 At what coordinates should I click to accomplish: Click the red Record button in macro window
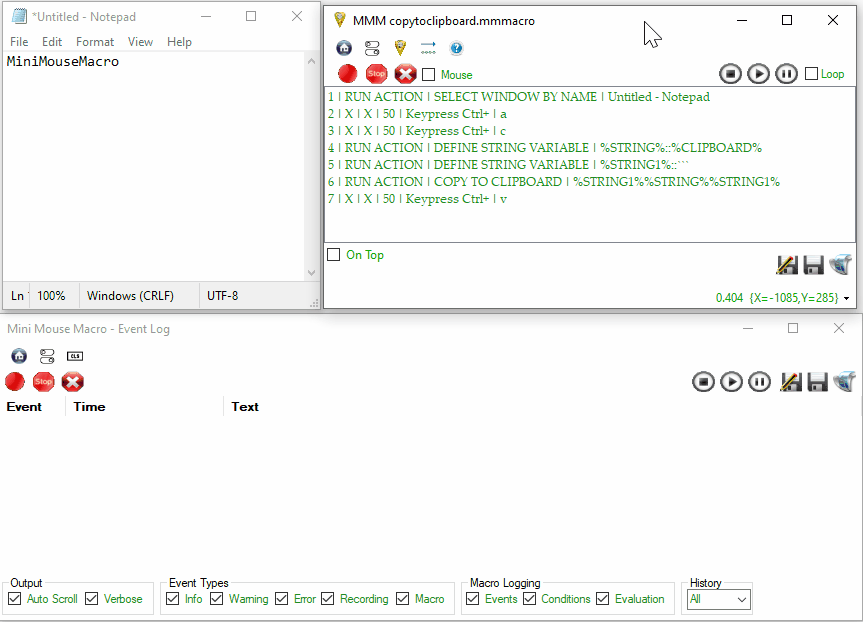(x=347, y=74)
